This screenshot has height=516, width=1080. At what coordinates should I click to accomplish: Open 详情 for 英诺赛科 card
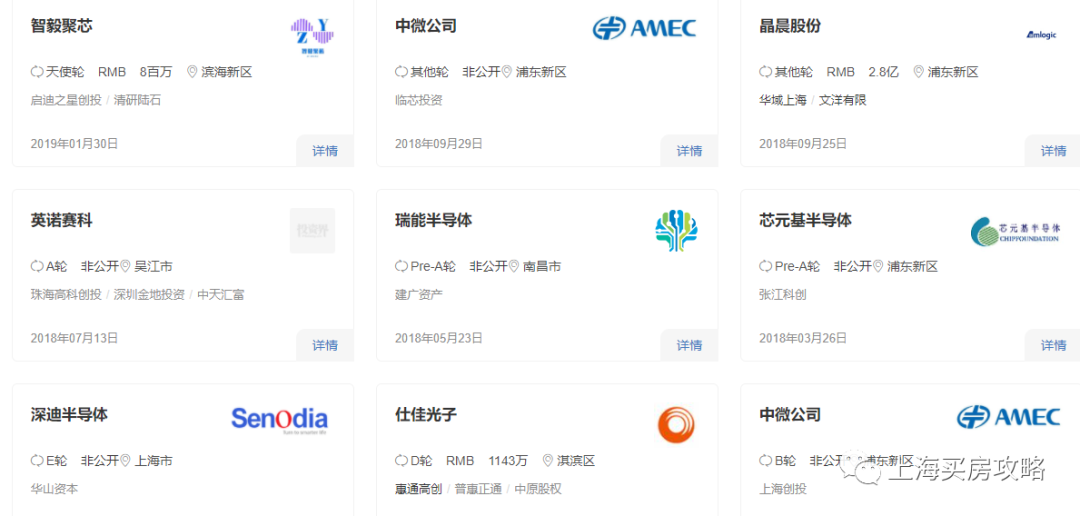pyautogui.click(x=325, y=345)
